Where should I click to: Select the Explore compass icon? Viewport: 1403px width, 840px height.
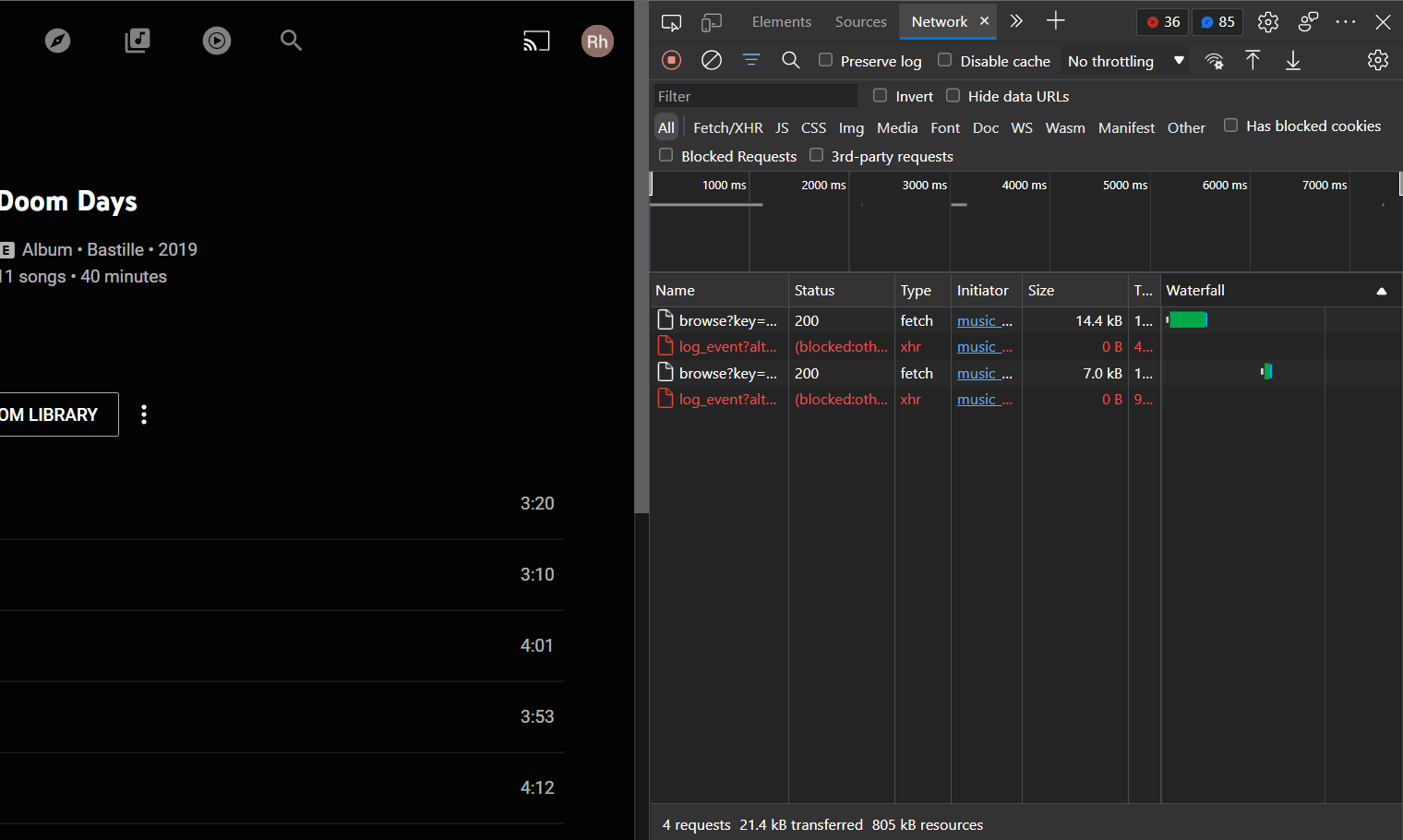coord(57,41)
